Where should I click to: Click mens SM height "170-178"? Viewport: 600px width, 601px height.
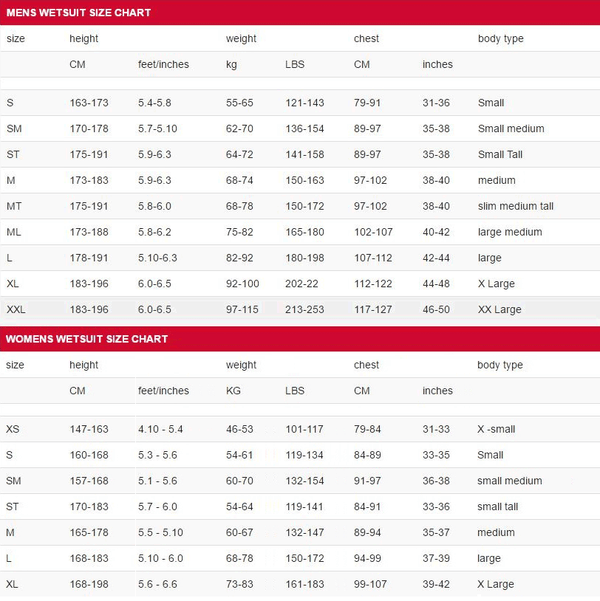click(89, 129)
